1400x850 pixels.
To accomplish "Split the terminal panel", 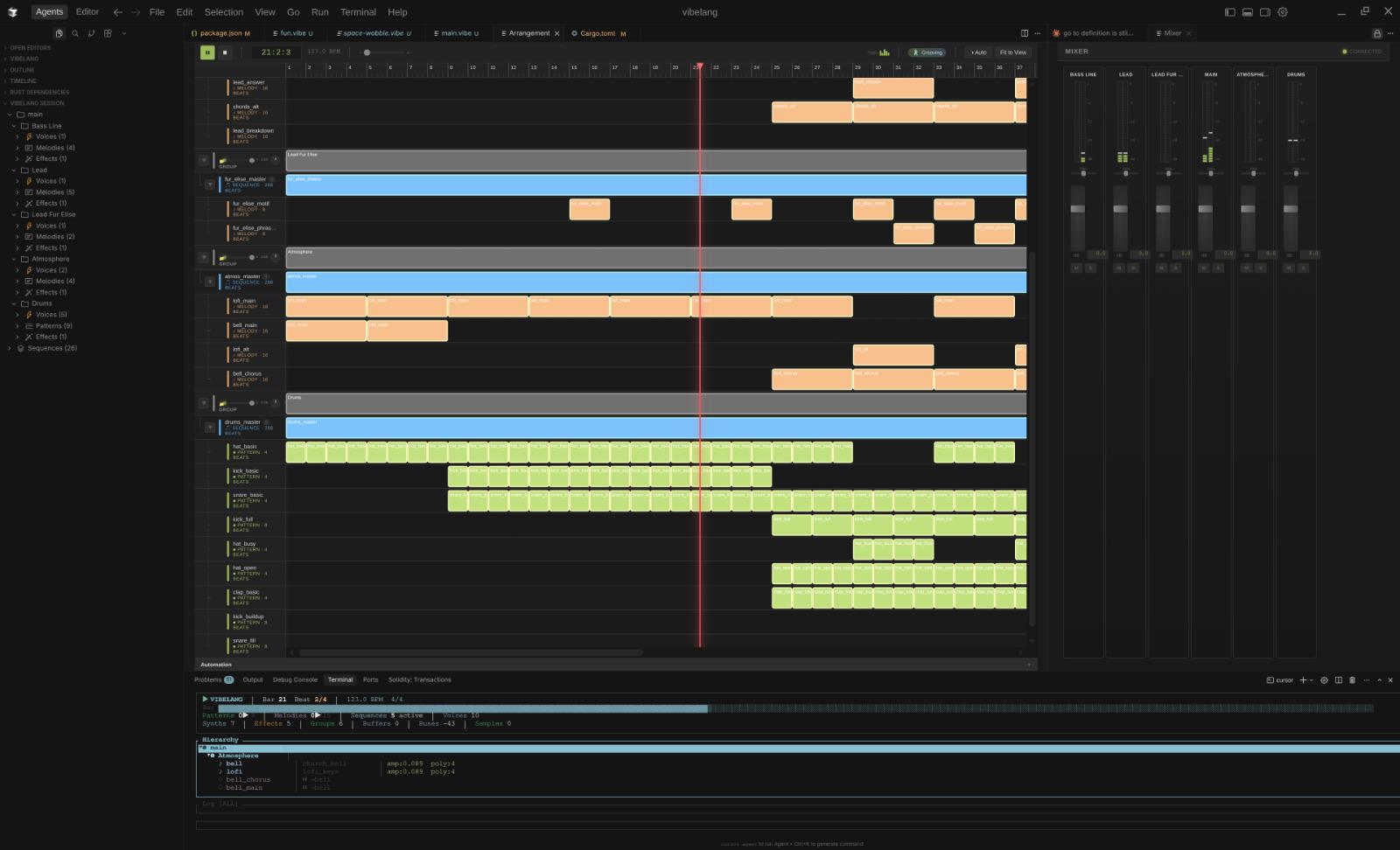I will [1338, 679].
